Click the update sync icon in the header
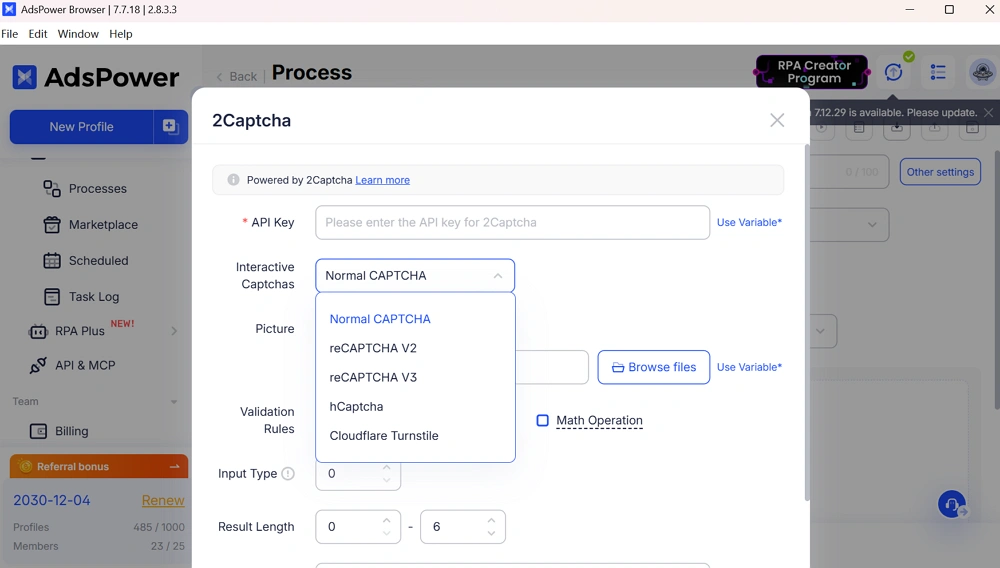The image size is (1000, 568). click(893, 72)
